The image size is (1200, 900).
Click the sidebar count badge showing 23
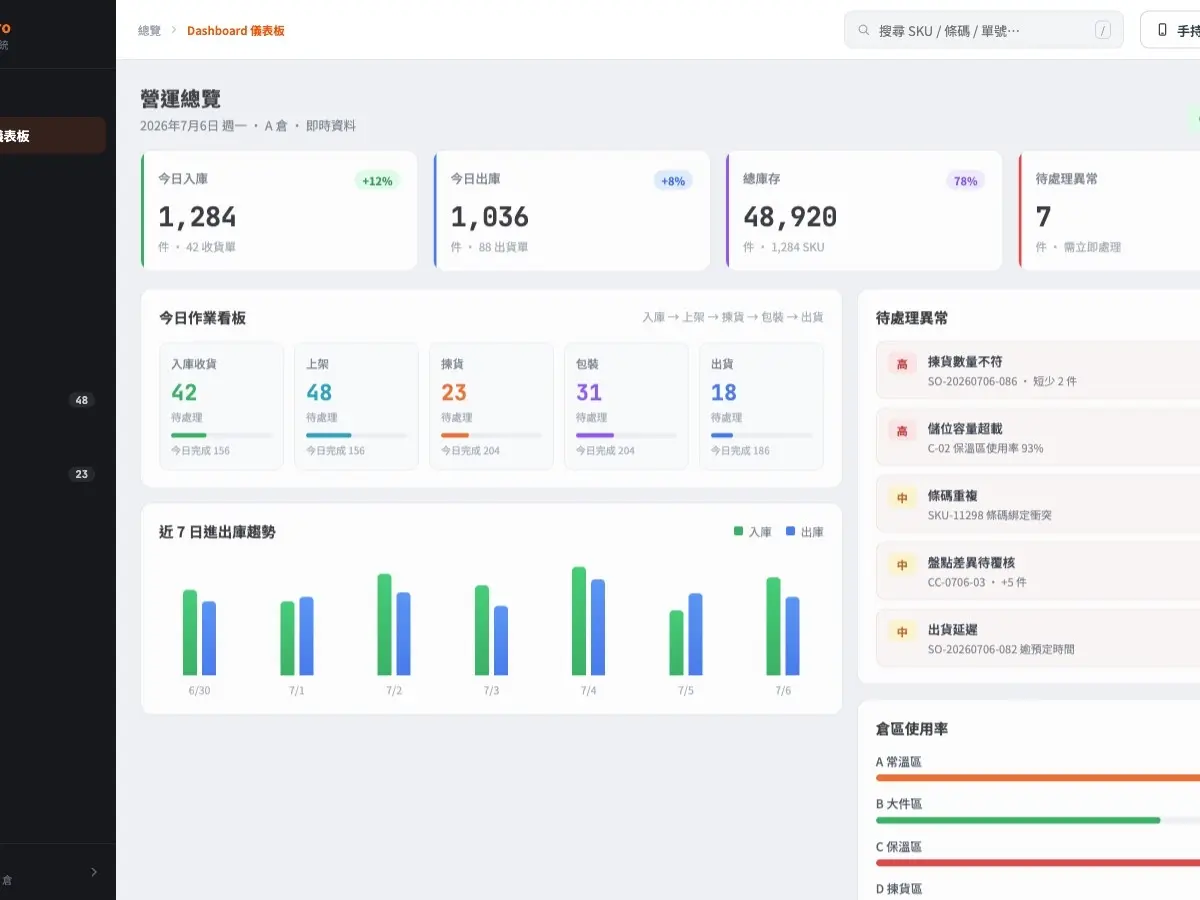click(x=82, y=474)
